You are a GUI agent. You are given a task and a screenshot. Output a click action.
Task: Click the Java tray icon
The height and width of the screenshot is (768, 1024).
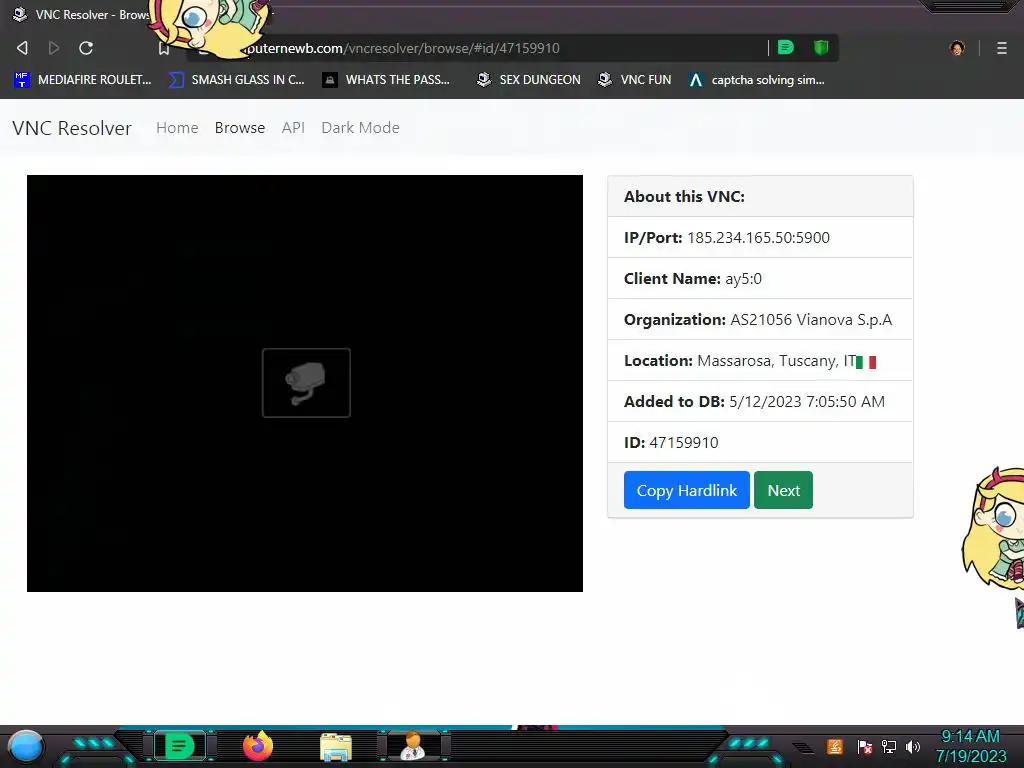coord(835,746)
